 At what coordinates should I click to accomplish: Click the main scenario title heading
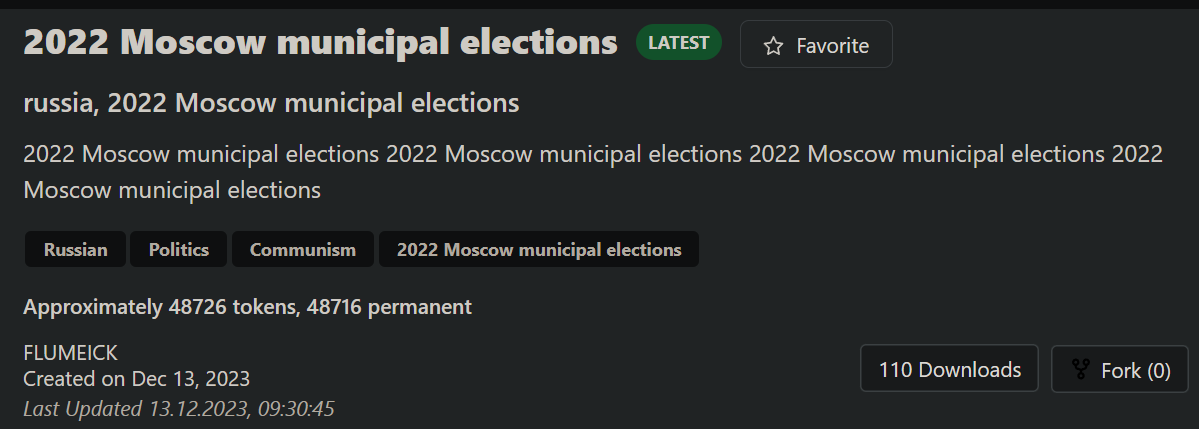point(320,41)
